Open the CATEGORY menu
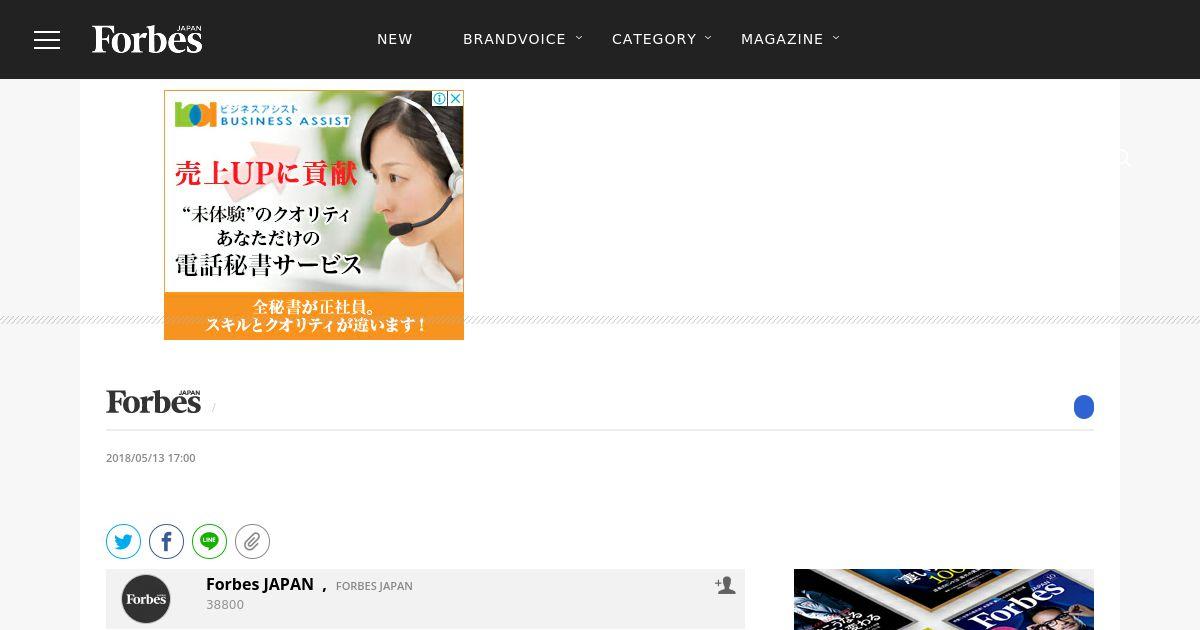The image size is (1200, 630). click(654, 39)
